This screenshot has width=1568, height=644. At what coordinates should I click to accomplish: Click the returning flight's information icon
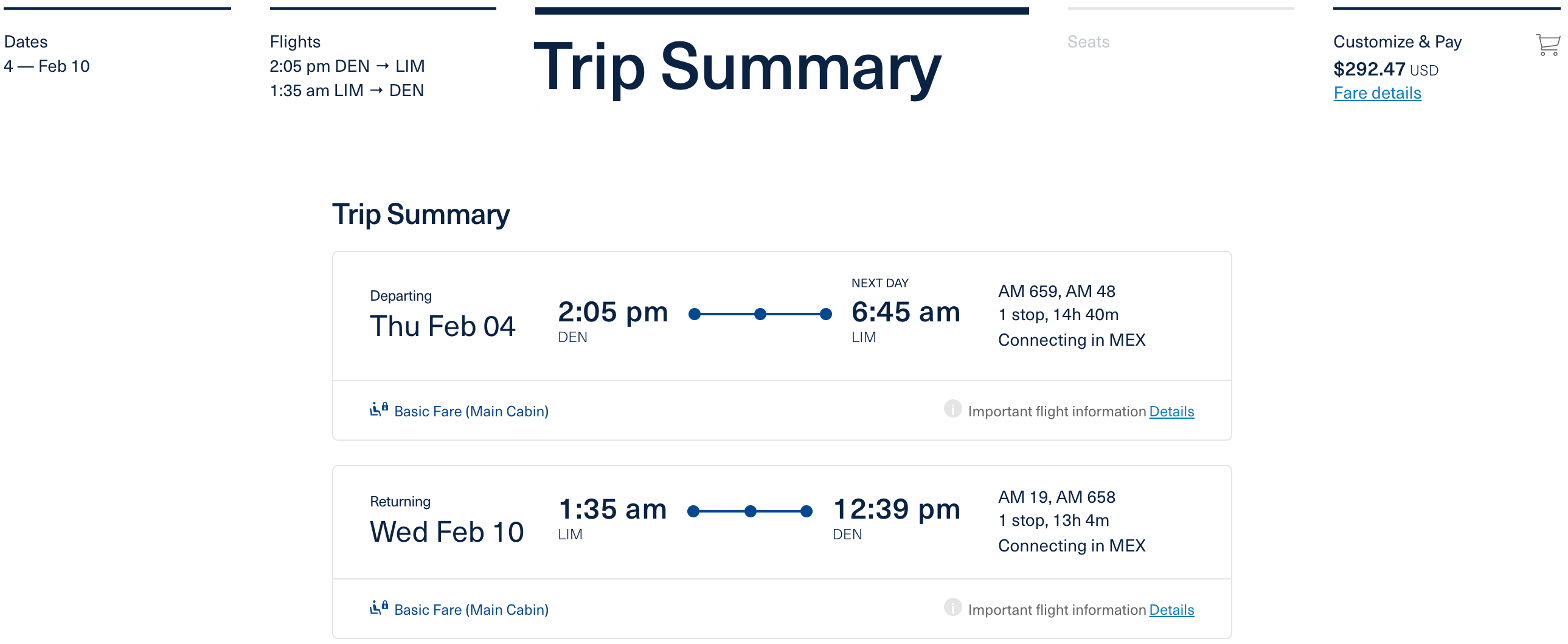pyautogui.click(x=952, y=607)
